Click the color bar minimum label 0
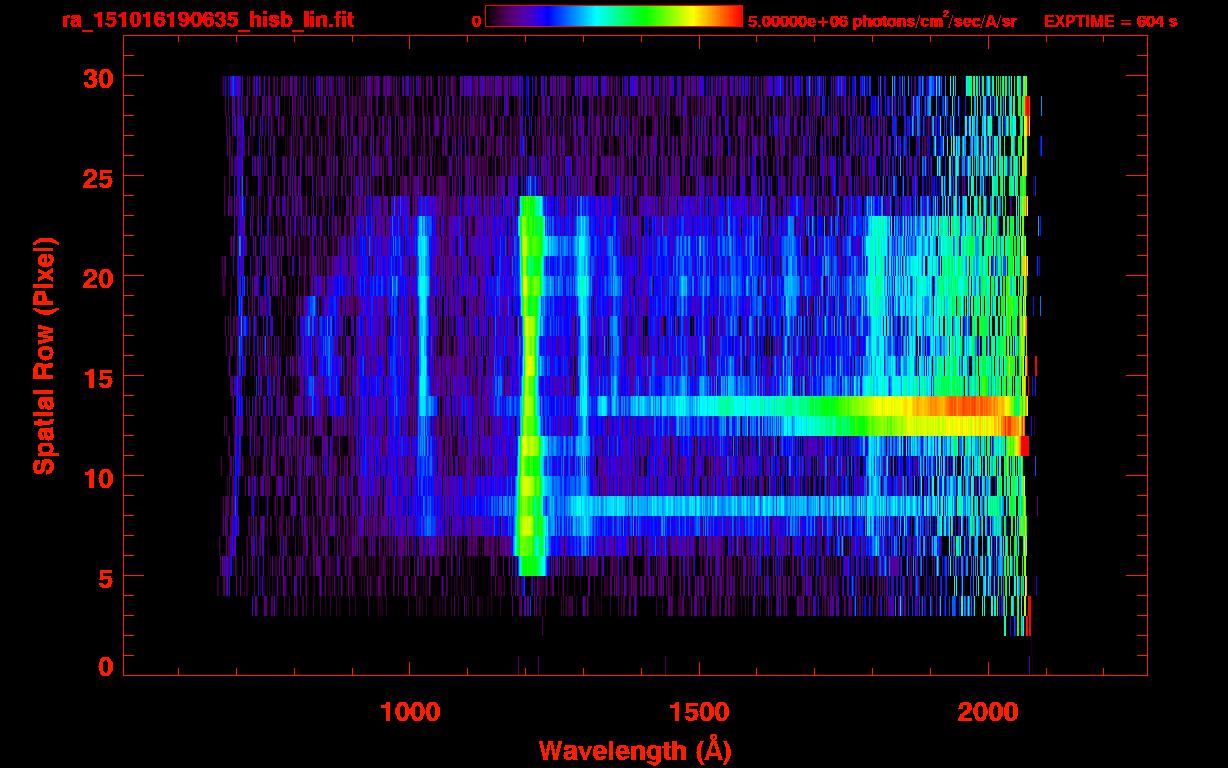 [476, 21]
